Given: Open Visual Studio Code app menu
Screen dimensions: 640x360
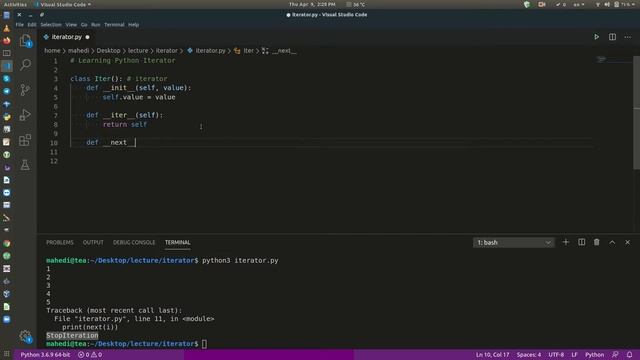Looking at the screenshot, I should [x=63, y=4].
